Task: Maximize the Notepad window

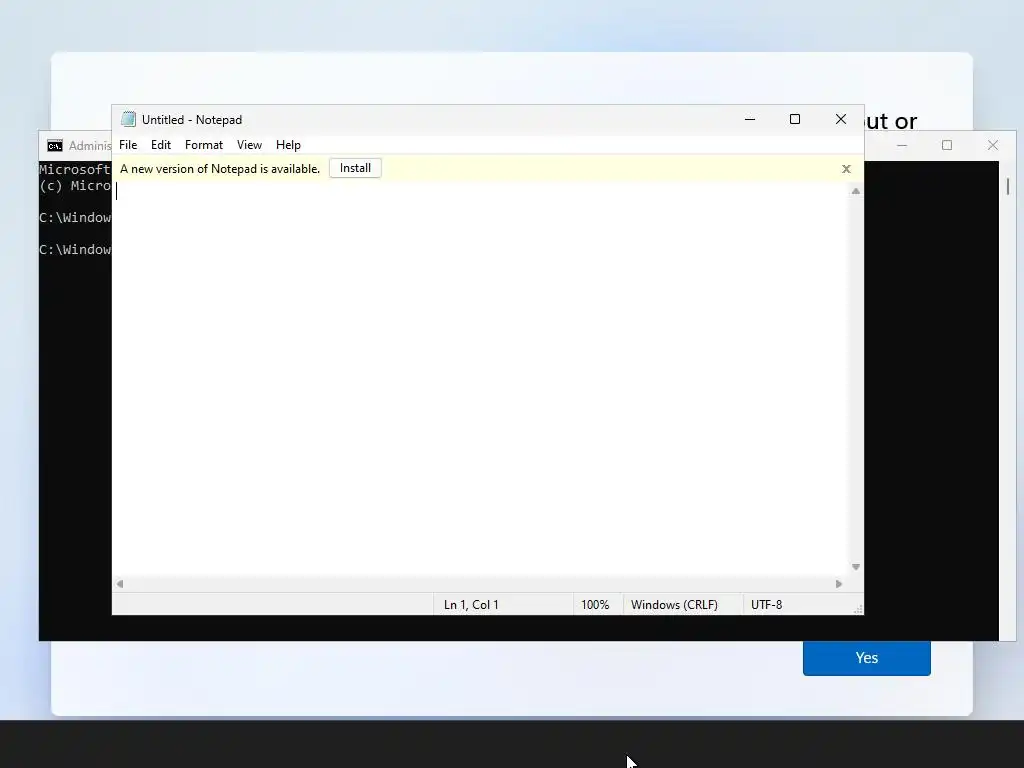Action: pos(795,120)
